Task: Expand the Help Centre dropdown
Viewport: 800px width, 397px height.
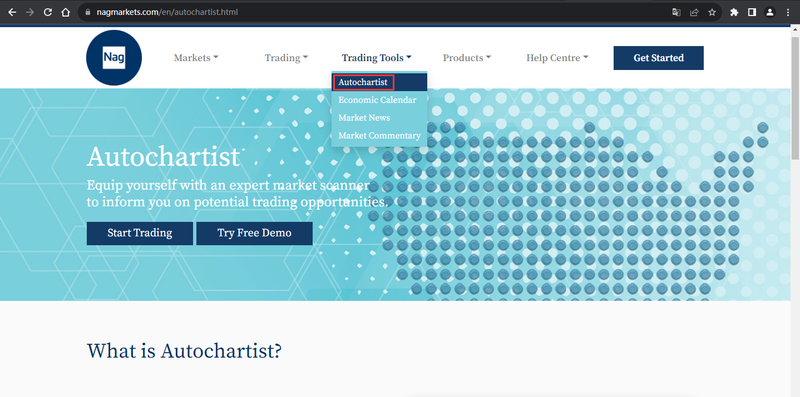Action: pos(557,58)
